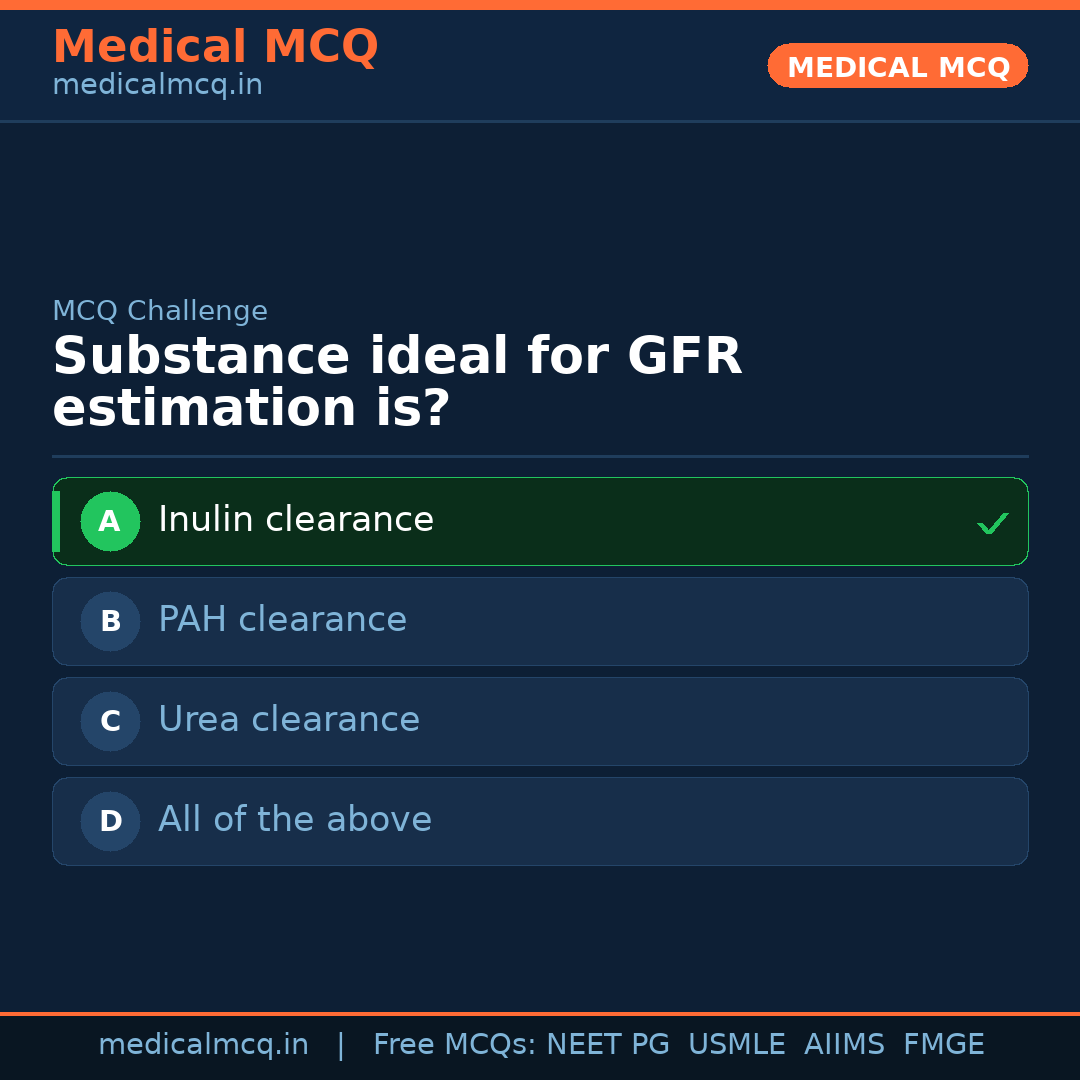Click the MCQ Challenge label
Screen dimensions: 1080x1080
click(x=160, y=311)
